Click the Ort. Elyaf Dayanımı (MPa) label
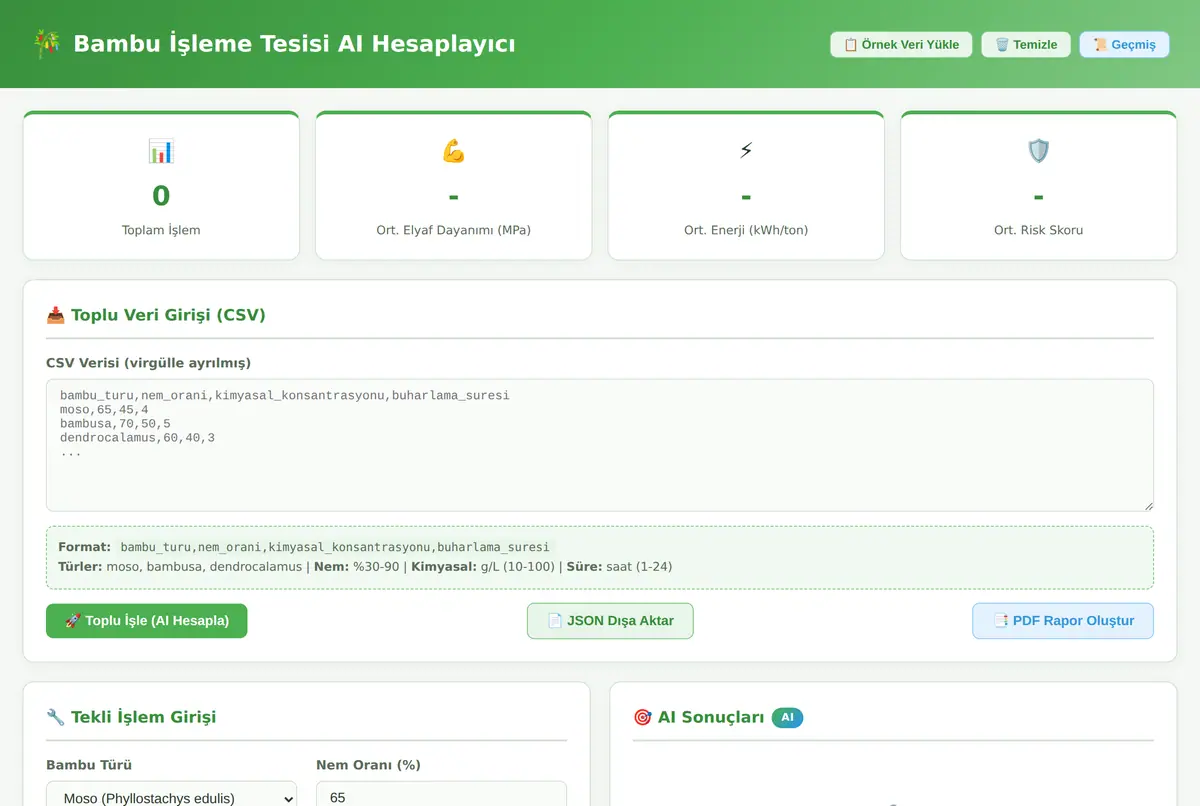Viewport: 1200px width, 806px height. click(454, 230)
